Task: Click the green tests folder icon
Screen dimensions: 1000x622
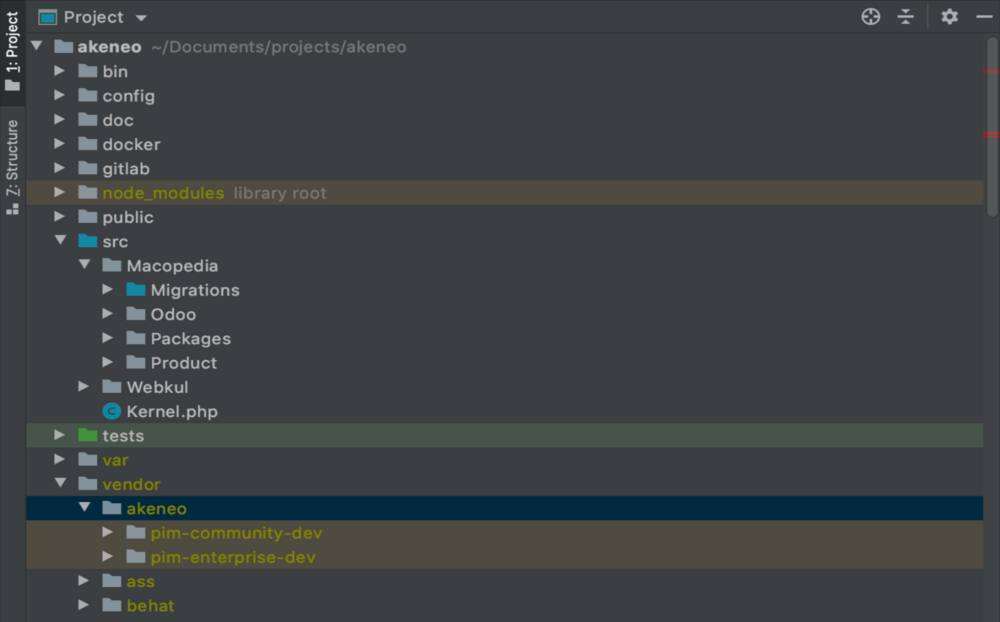Action: click(x=88, y=436)
